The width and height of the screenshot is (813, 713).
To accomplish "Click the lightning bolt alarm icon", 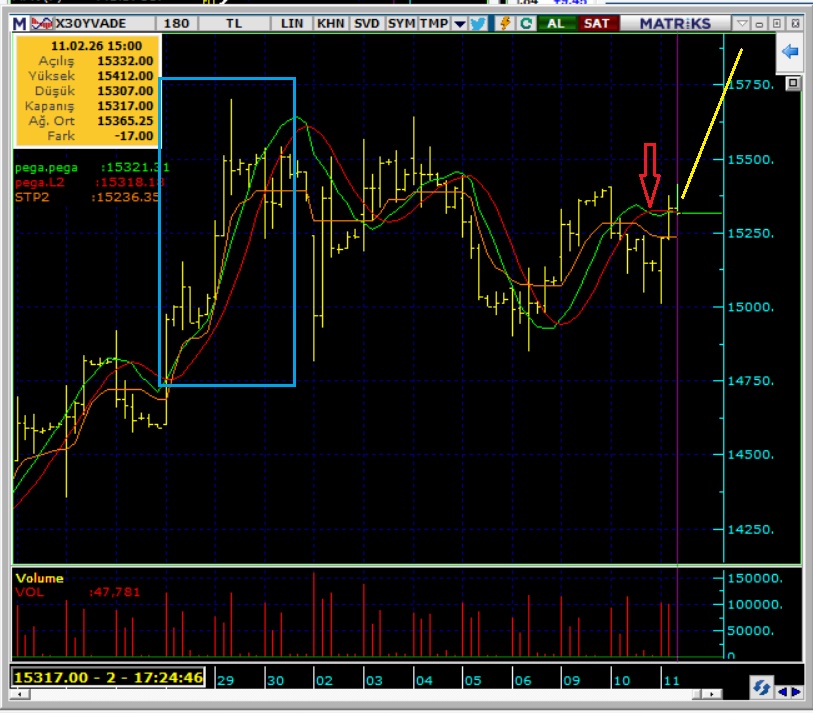I will tap(505, 23).
